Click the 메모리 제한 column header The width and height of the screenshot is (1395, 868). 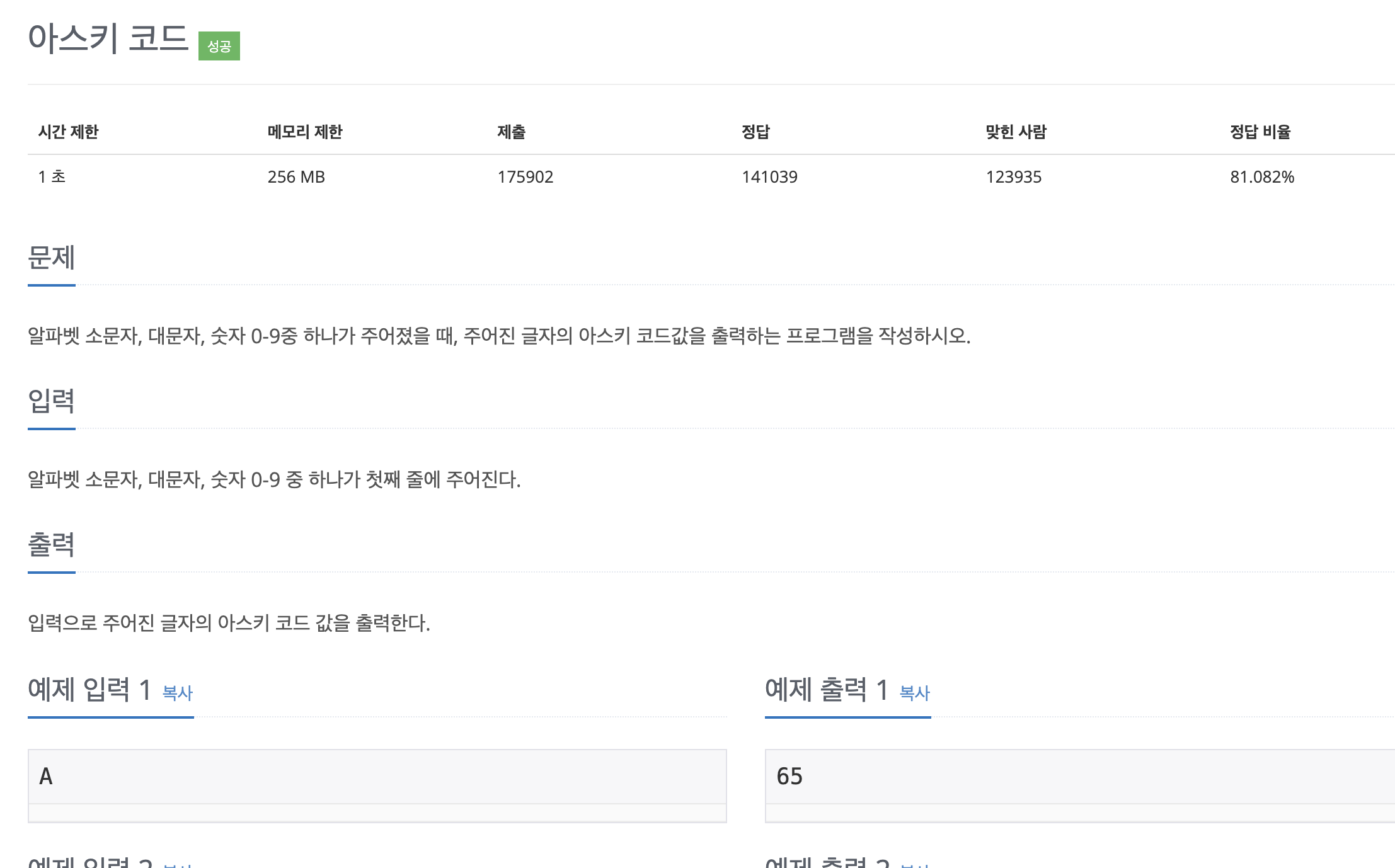304,132
